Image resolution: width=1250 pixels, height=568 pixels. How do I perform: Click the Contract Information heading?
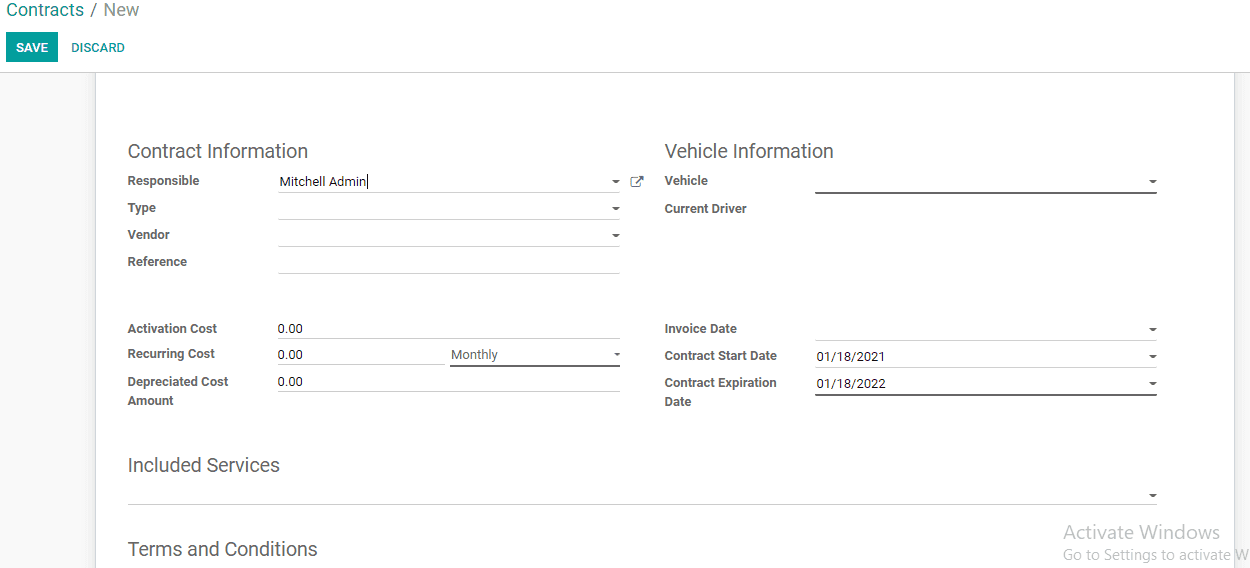(x=218, y=151)
